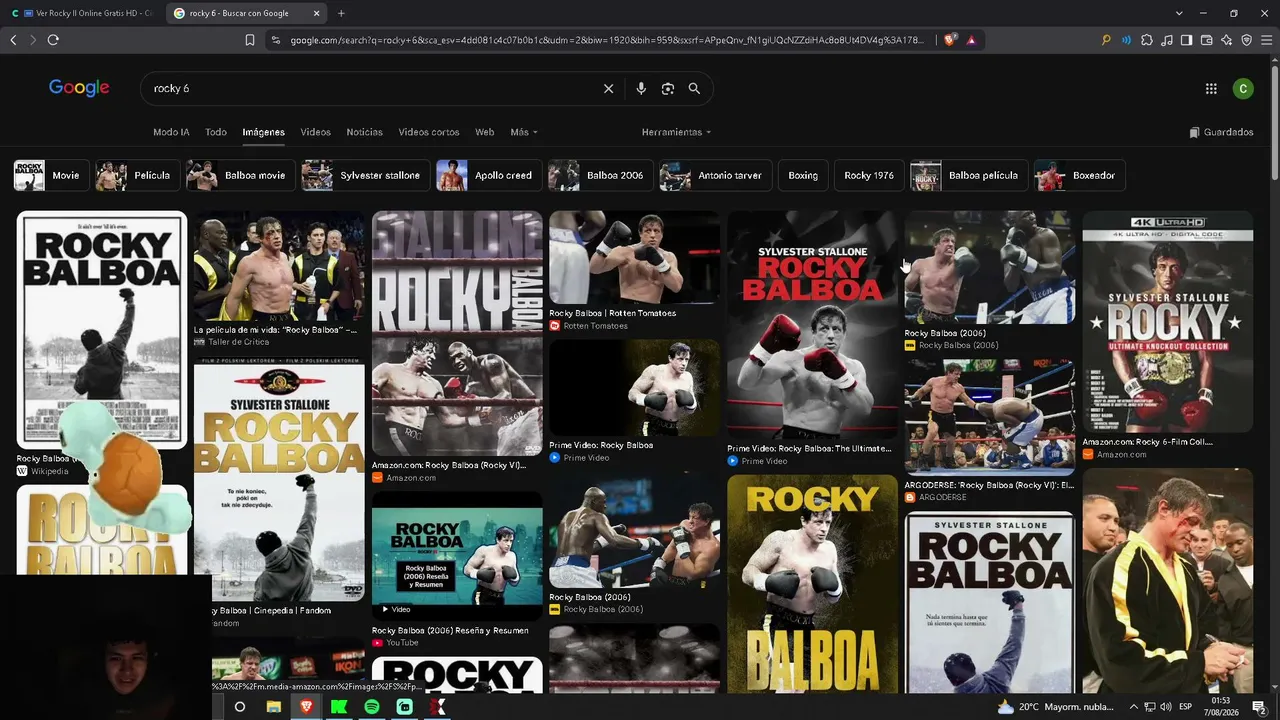The image size is (1280, 720).
Task: Open the Rotten Tomatoes Rocky Balboa image
Action: click(x=634, y=257)
